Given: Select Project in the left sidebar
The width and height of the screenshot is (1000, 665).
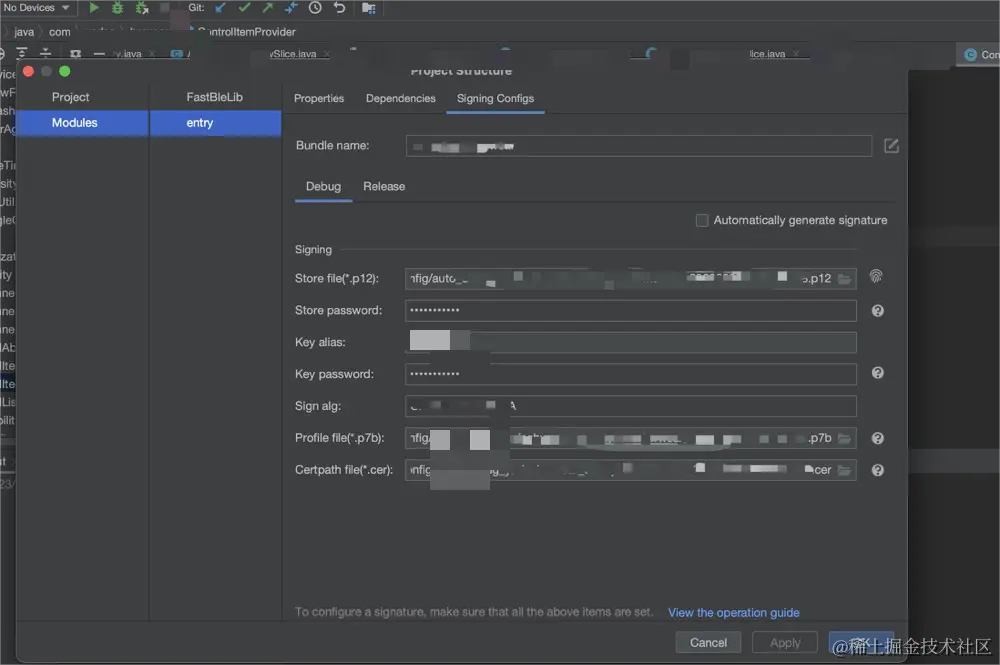Looking at the screenshot, I should click(71, 97).
